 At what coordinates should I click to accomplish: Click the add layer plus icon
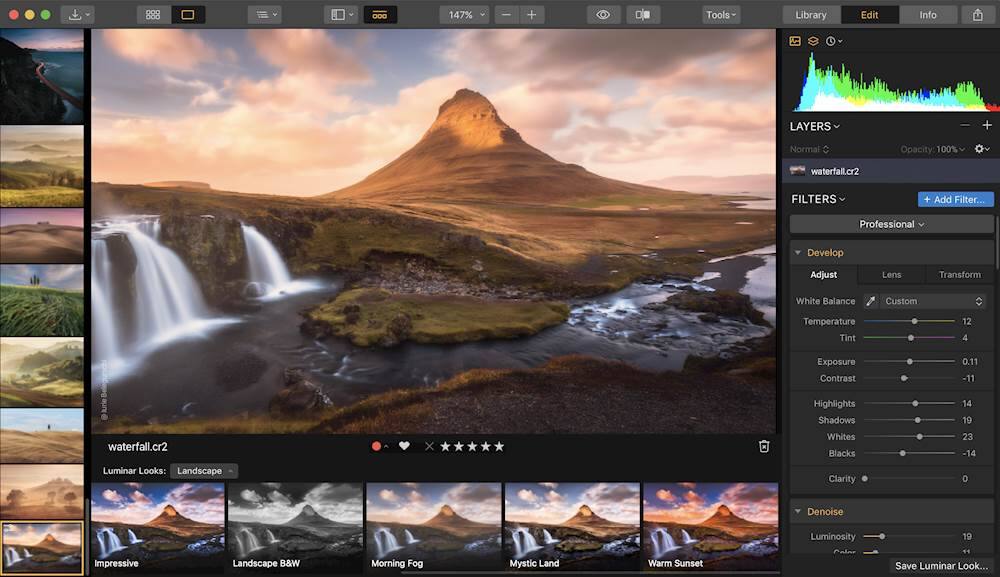987,126
